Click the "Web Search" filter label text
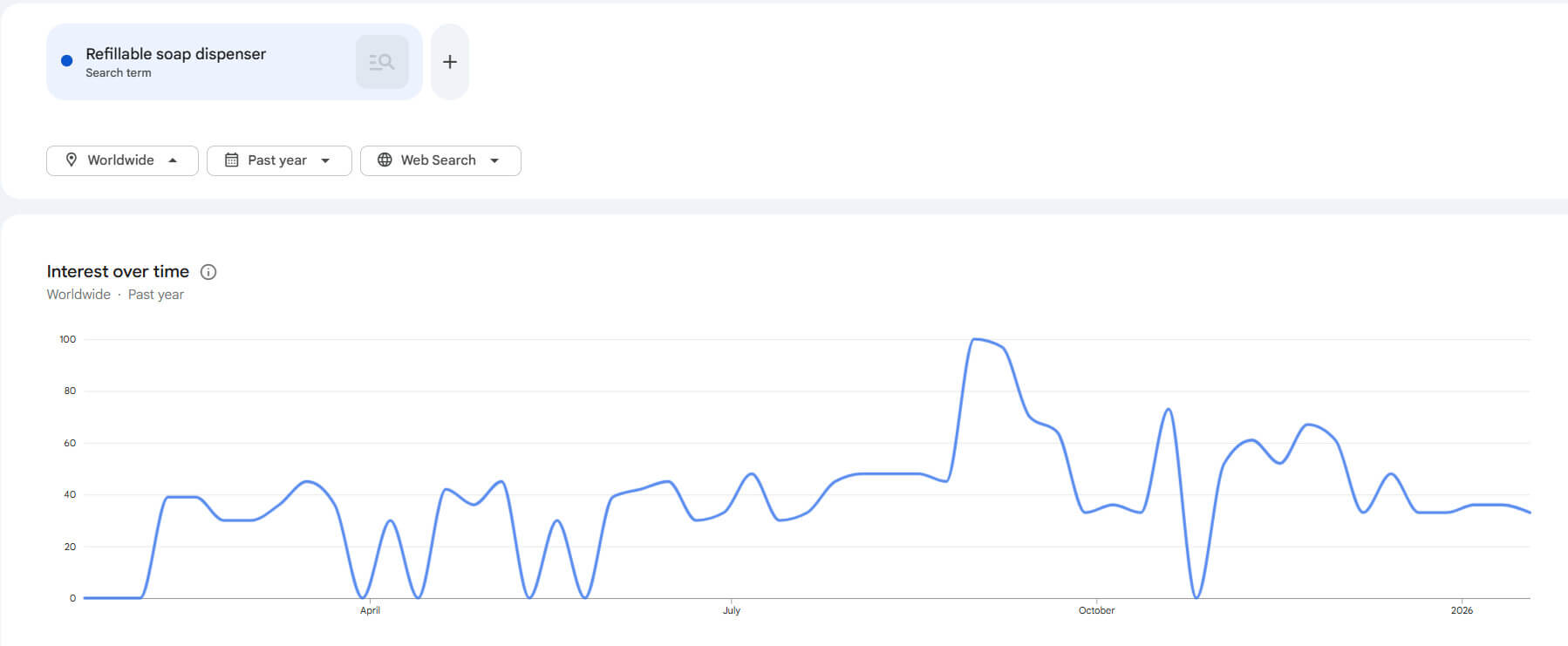This screenshot has height=646, width=1568. click(x=438, y=160)
